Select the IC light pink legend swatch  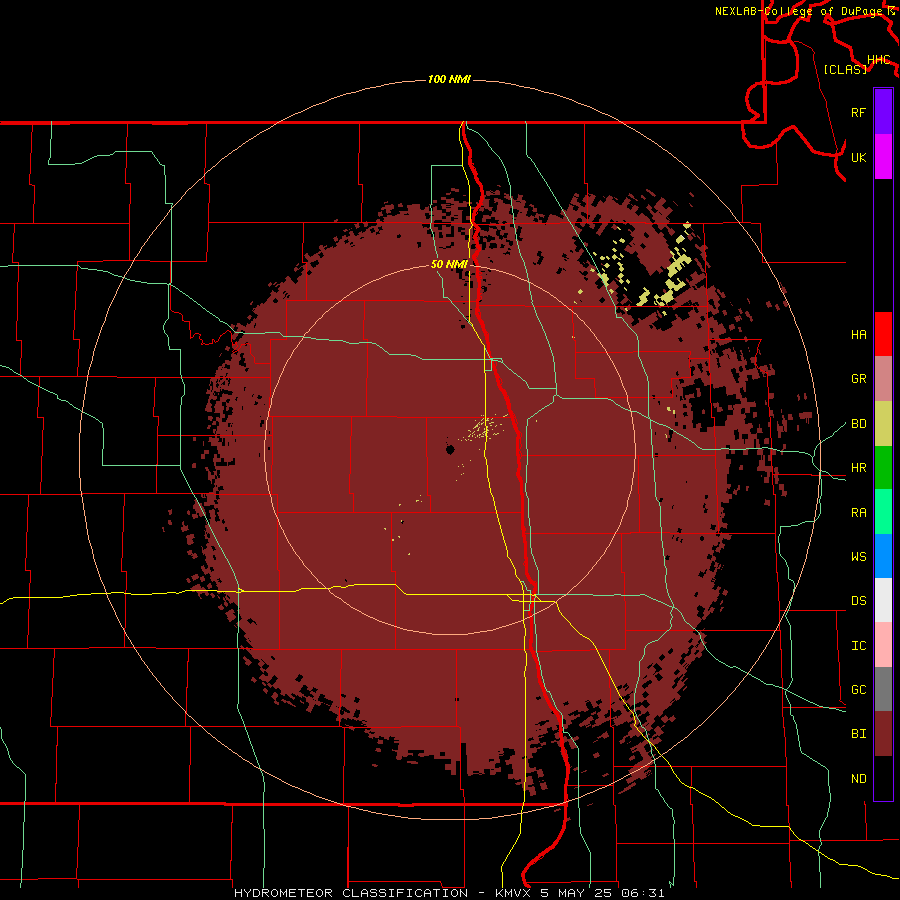[x=883, y=645]
